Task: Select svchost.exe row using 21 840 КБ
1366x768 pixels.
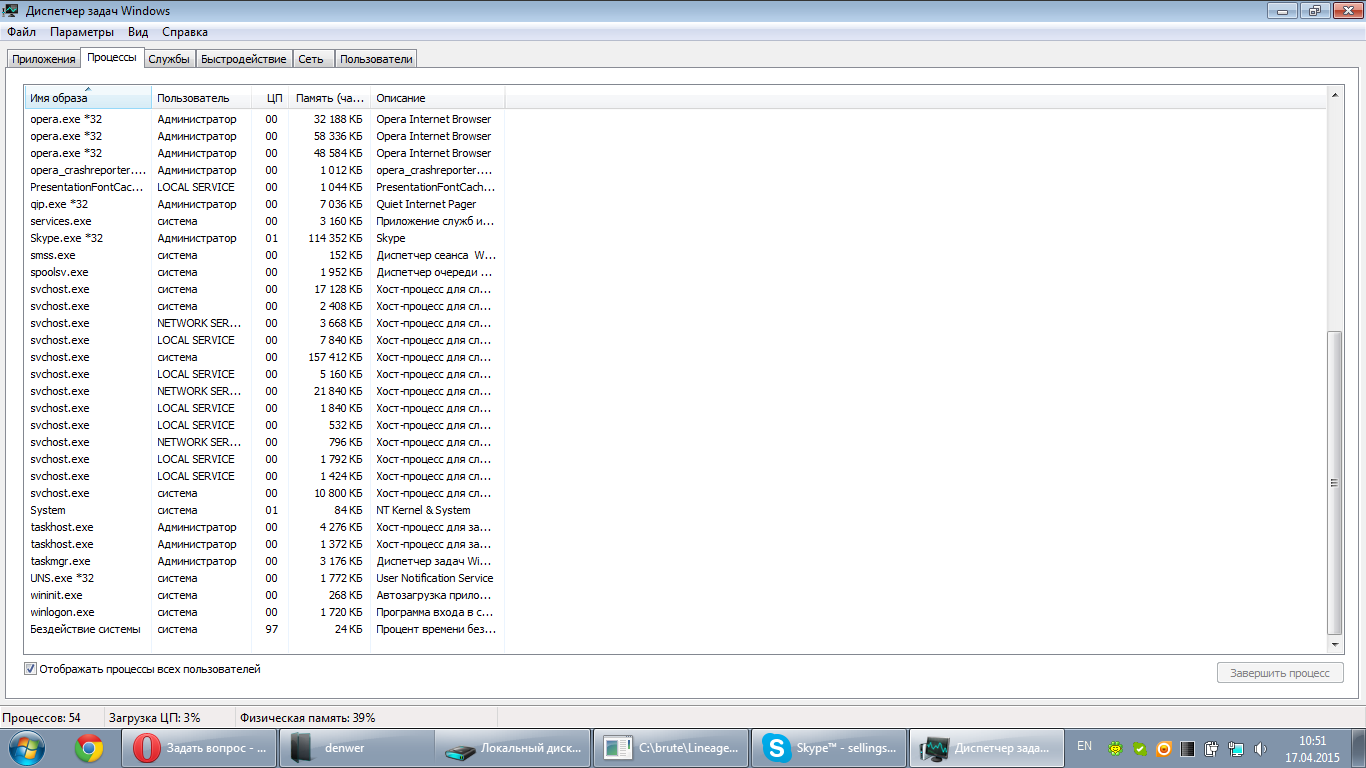Action: pos(265,391)
